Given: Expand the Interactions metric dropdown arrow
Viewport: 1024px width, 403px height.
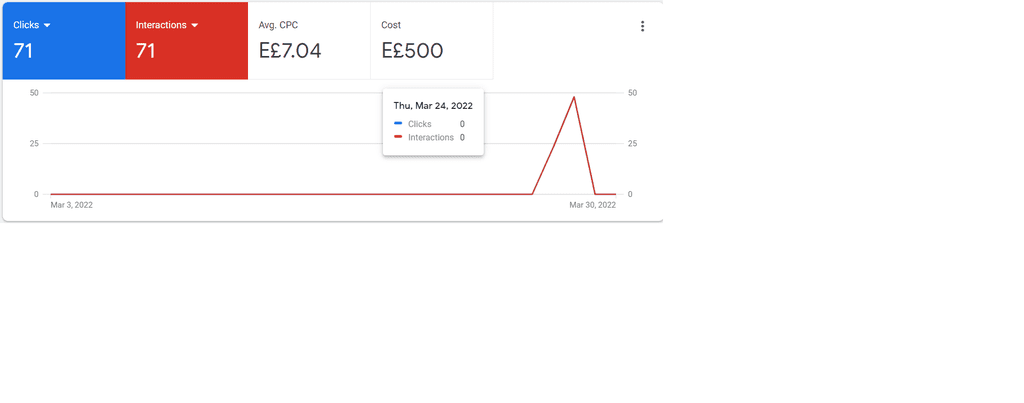Looking at the screenshot, I should pyautogui.click(x=194, y=25).
